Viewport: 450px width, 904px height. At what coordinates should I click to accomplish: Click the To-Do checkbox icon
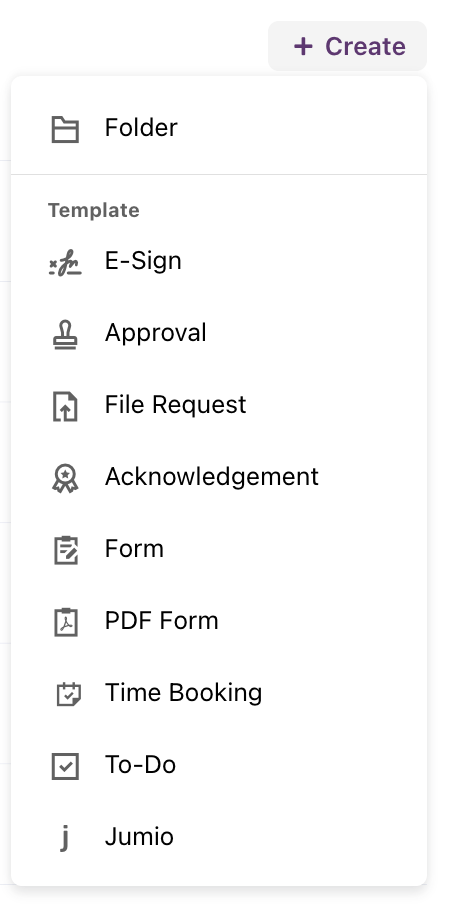point(65,766)
